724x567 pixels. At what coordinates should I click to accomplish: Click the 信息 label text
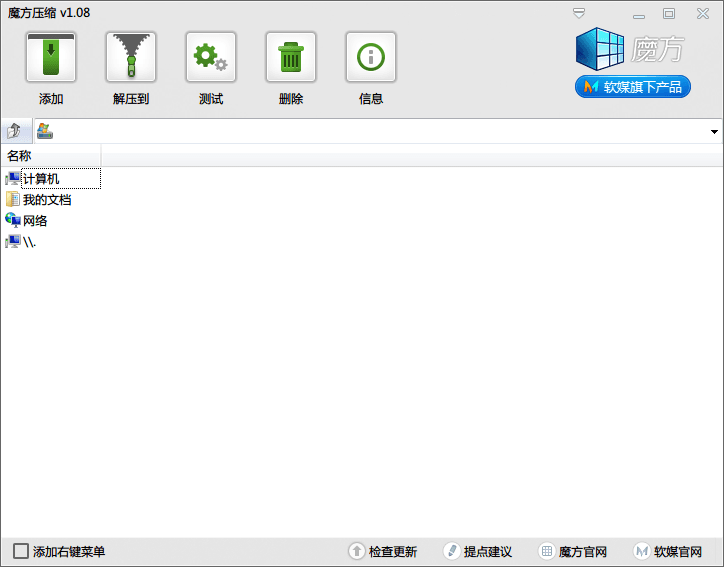(x=371, y=98)
